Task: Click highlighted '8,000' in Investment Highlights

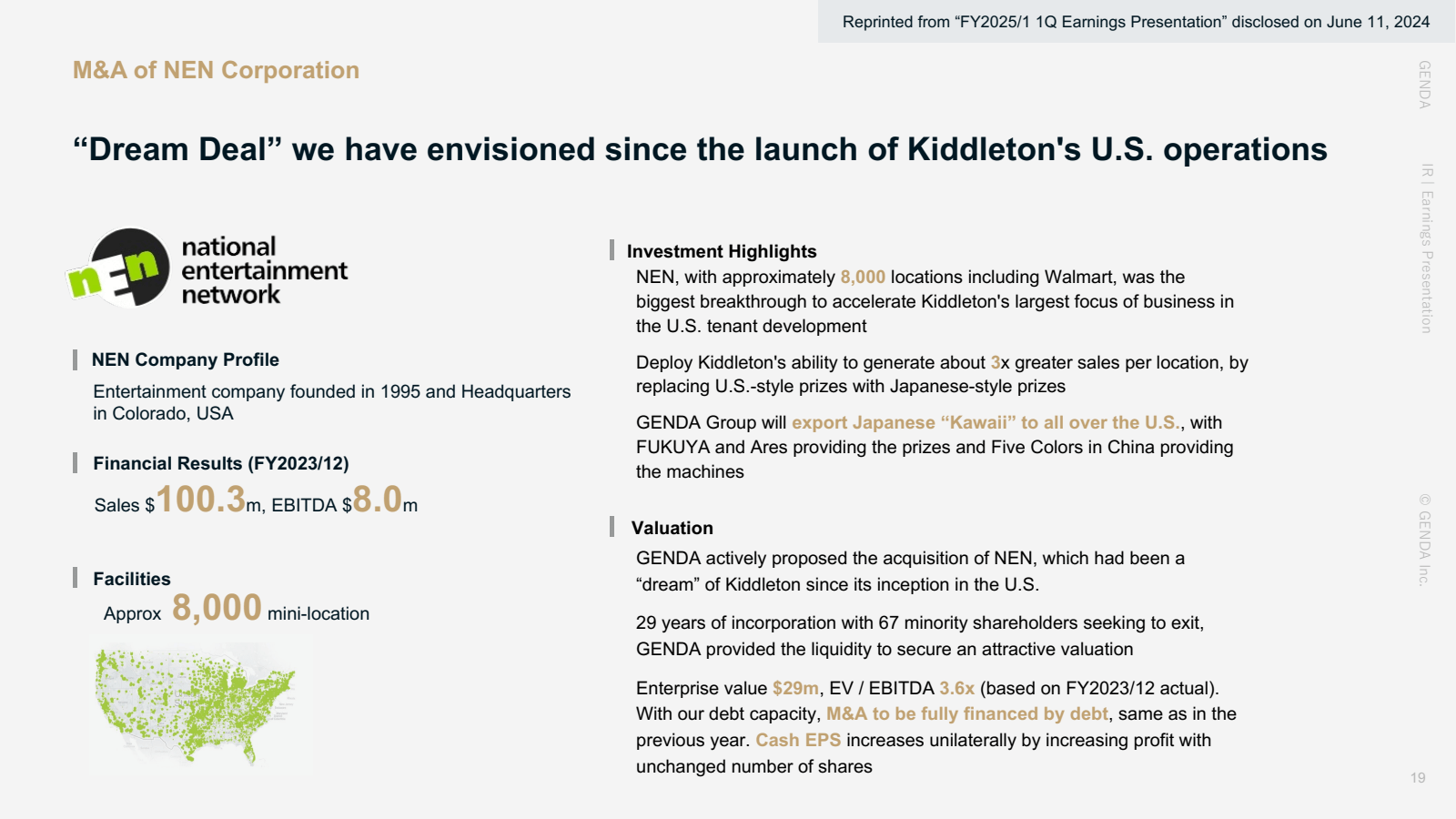Action: (863, 277)
